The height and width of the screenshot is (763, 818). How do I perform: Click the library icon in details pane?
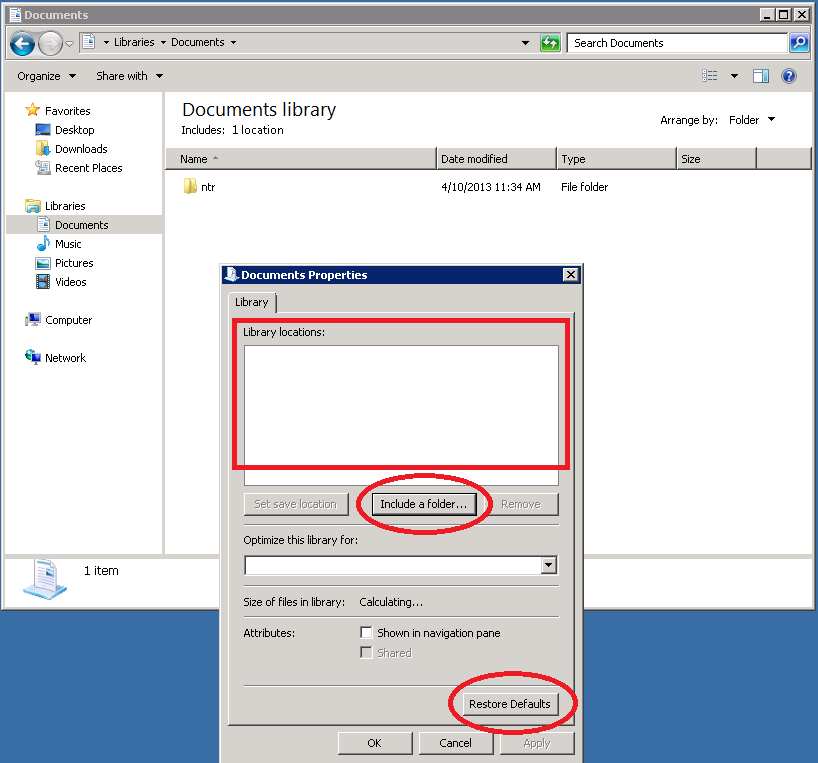coord(45,579)
